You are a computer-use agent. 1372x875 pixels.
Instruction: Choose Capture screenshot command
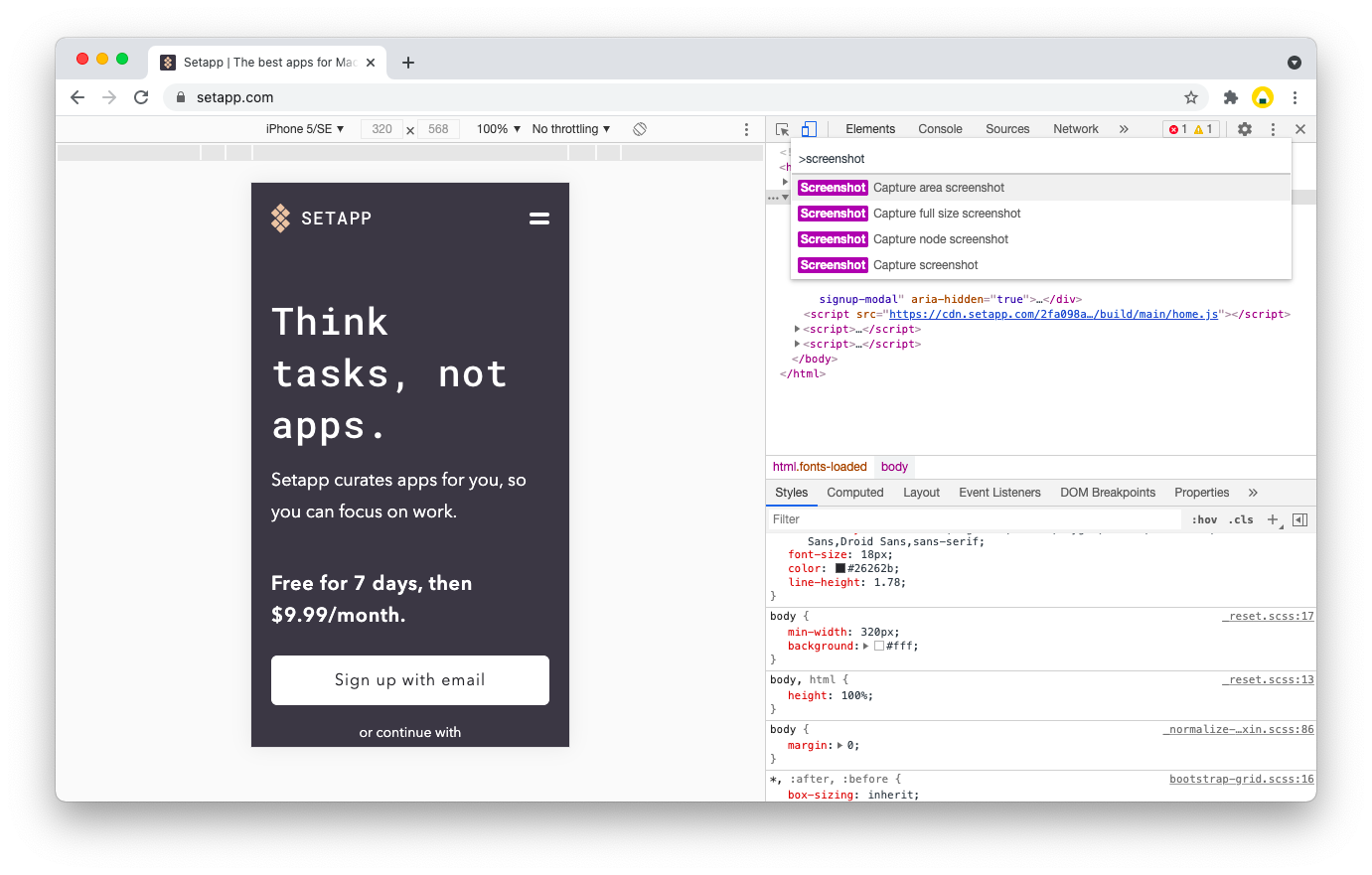(1041, 265)
